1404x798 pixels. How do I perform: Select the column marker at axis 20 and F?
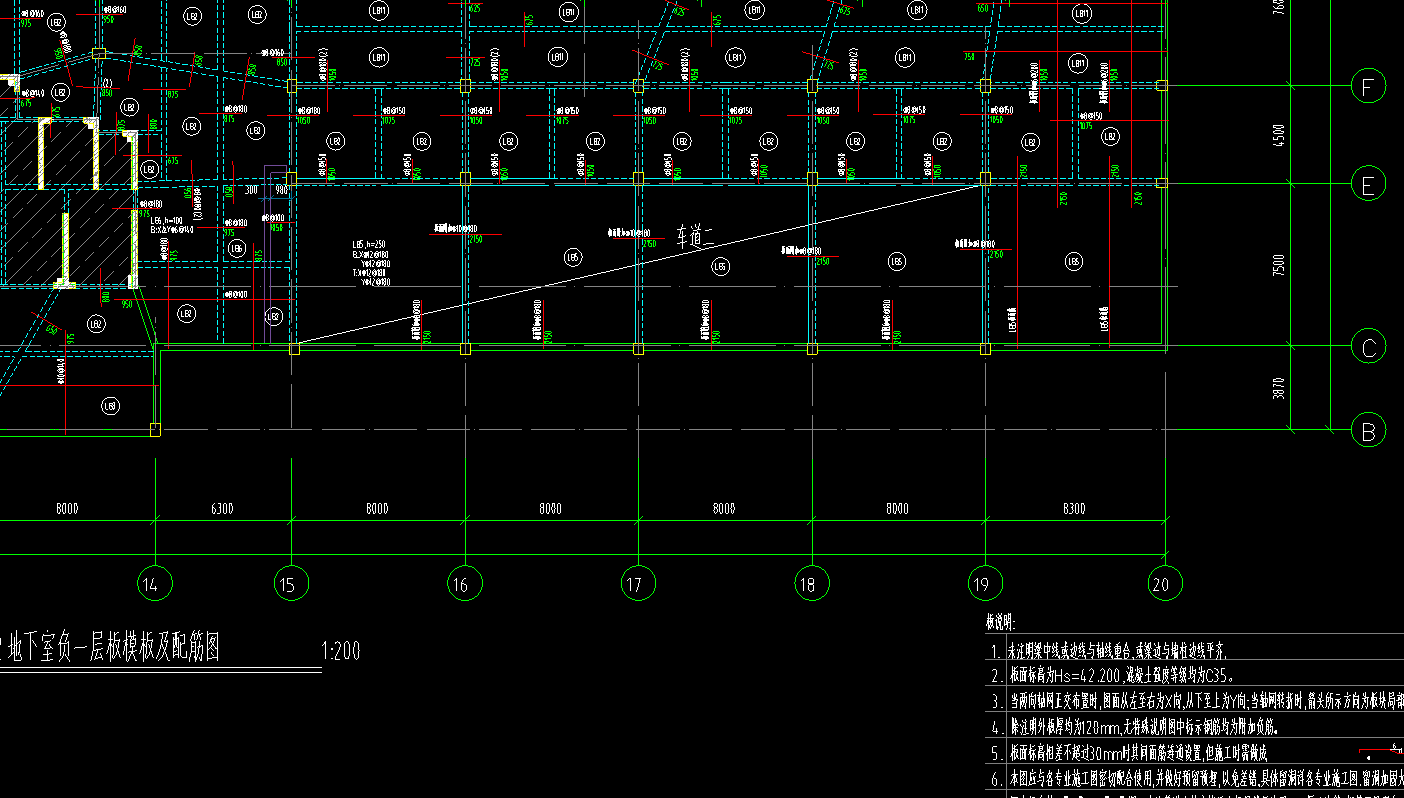pos(1161,86)
